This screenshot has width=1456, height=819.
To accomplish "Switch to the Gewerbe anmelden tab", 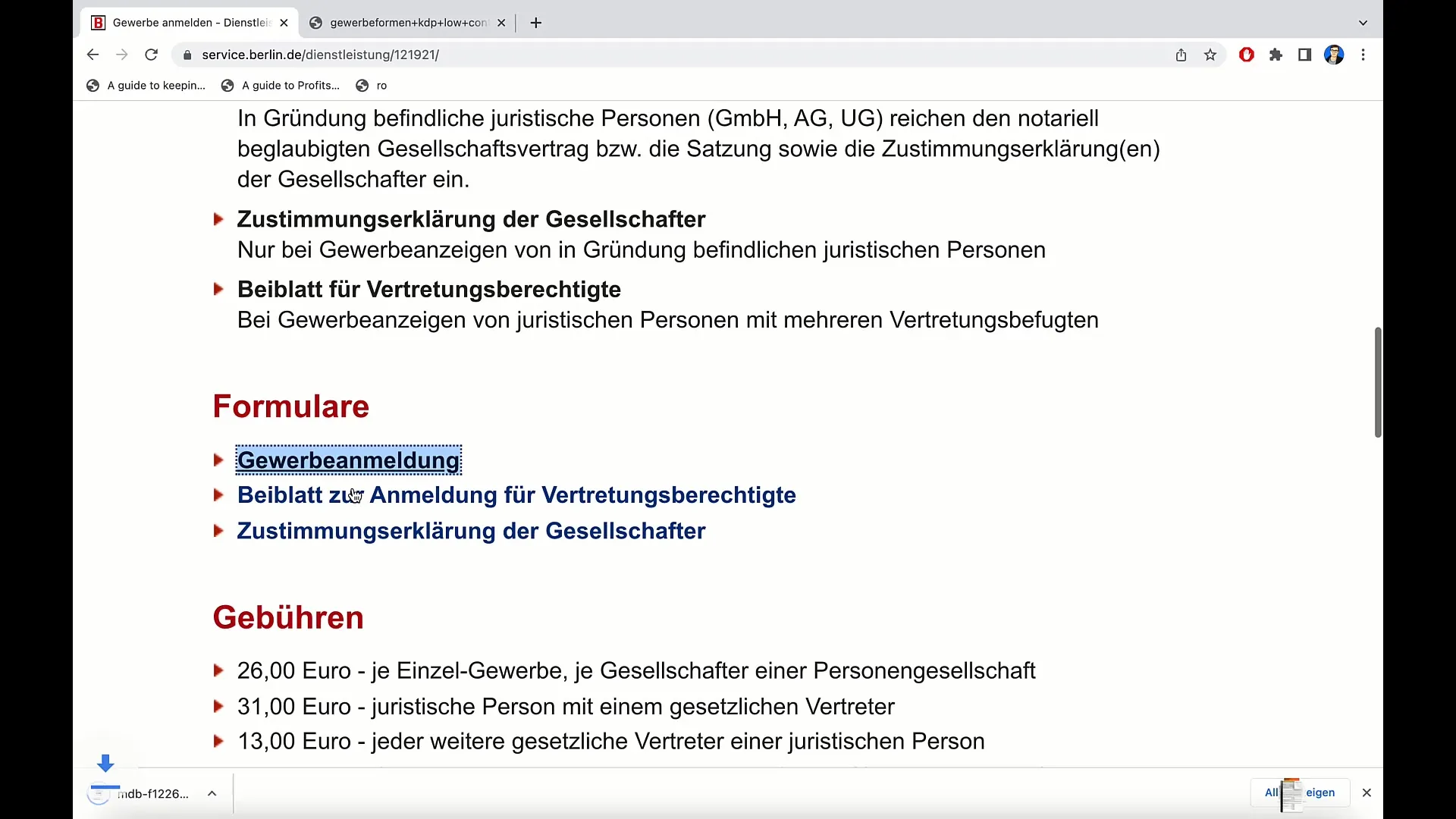I will pyautogui.click(x=190, y=23).
